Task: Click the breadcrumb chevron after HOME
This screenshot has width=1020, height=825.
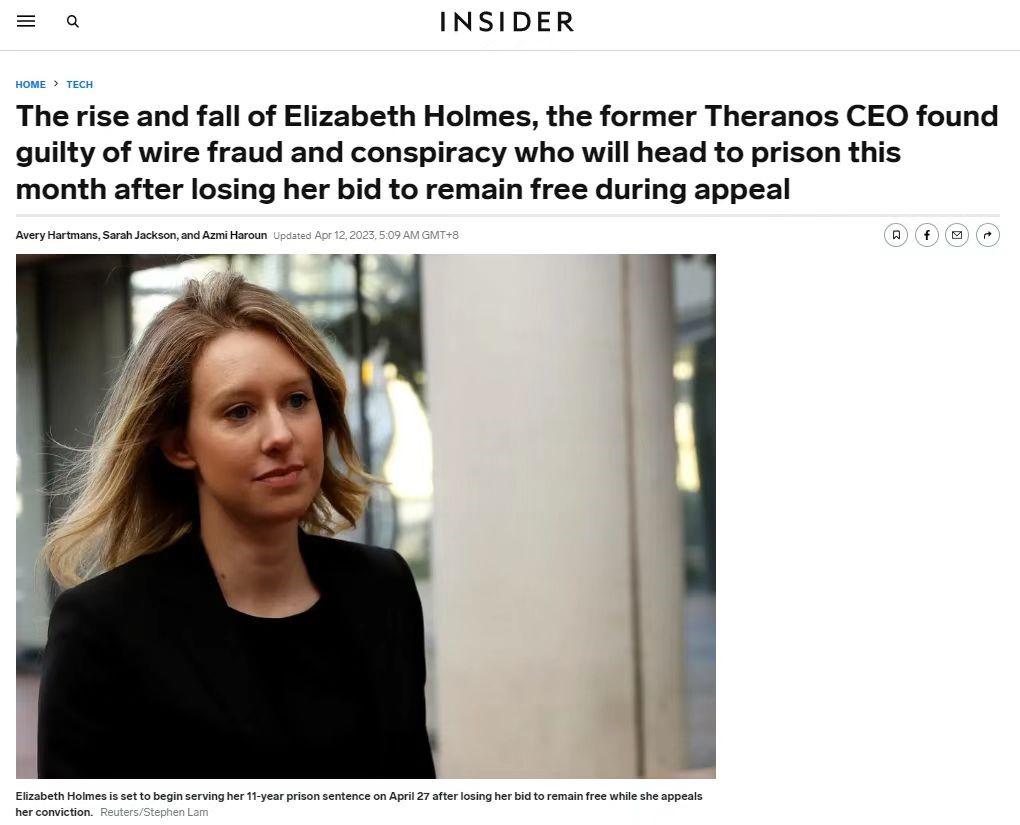Action: click(56, 84)
